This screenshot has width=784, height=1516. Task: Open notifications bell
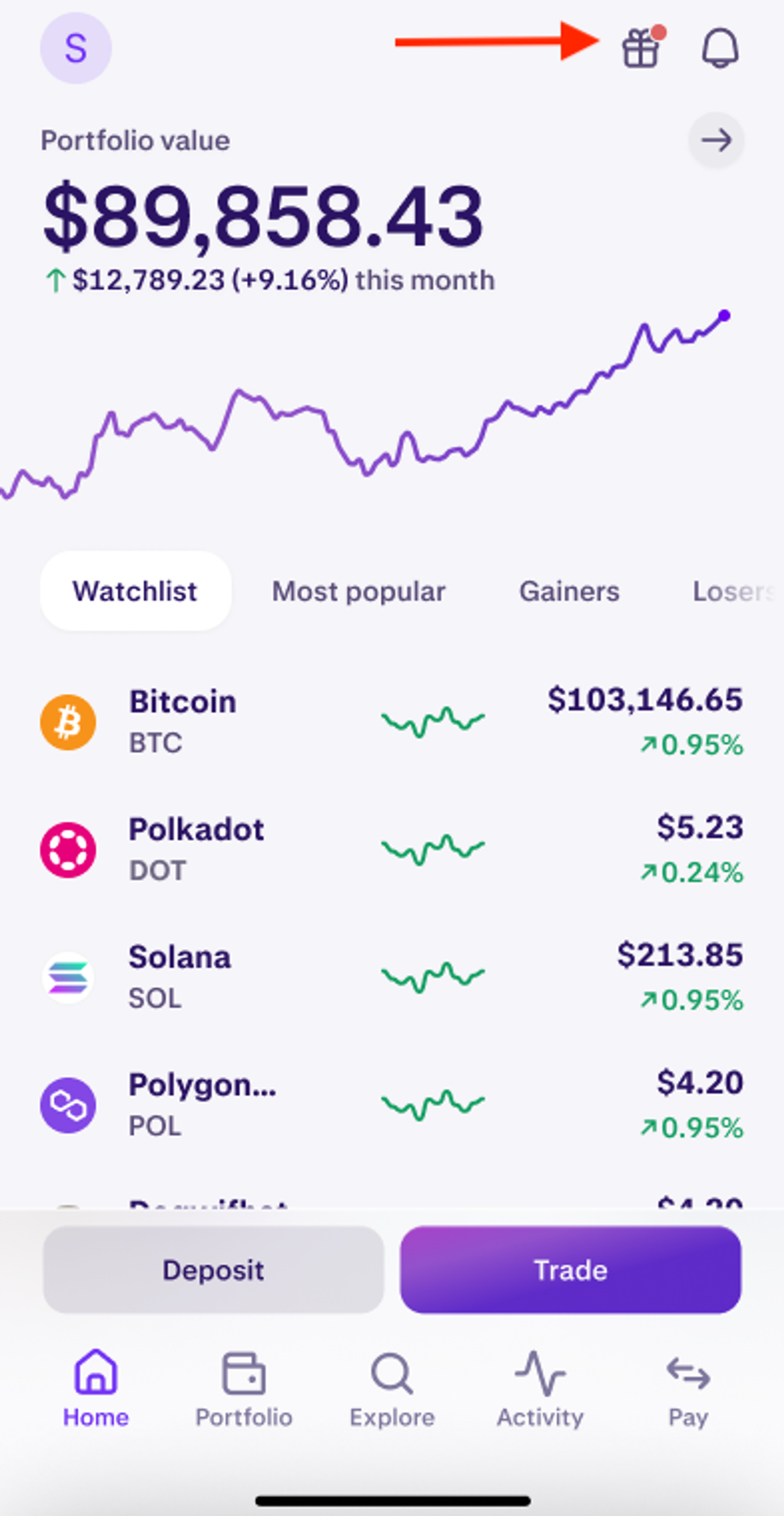(720, 47)
